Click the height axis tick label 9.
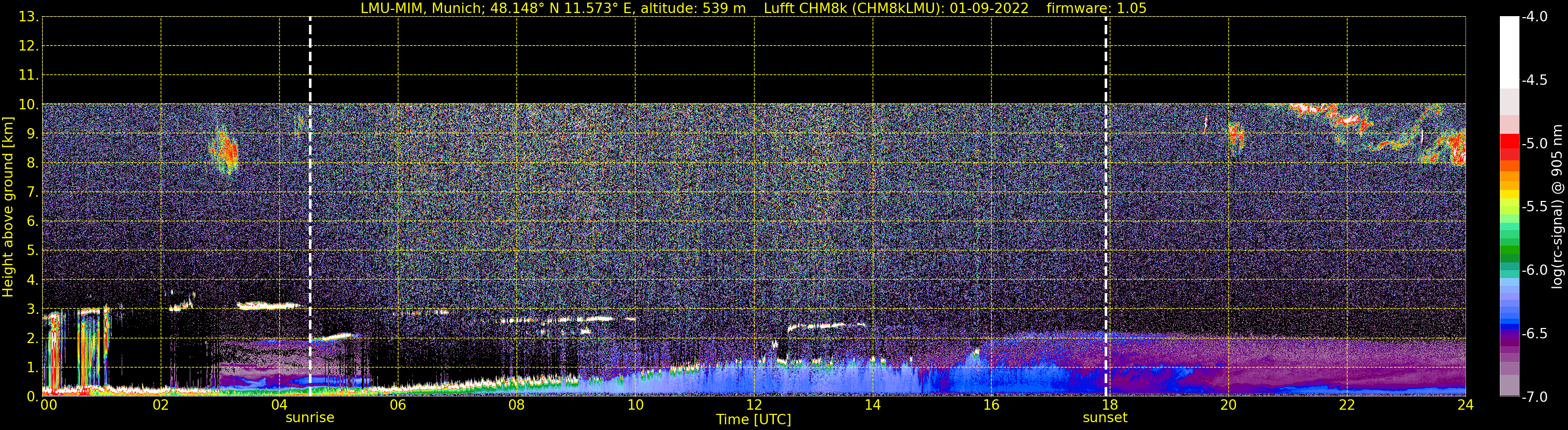This screenshot has width=1568, height=430. click(x=32, y=134)
